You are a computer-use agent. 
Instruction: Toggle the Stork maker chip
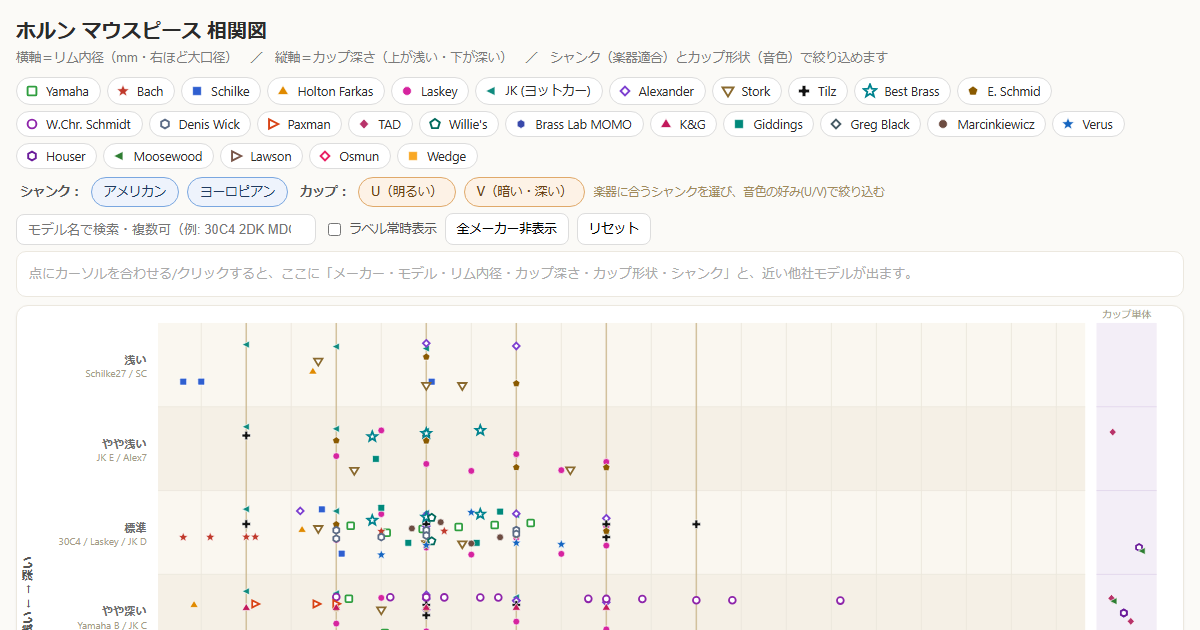(747, 91)
